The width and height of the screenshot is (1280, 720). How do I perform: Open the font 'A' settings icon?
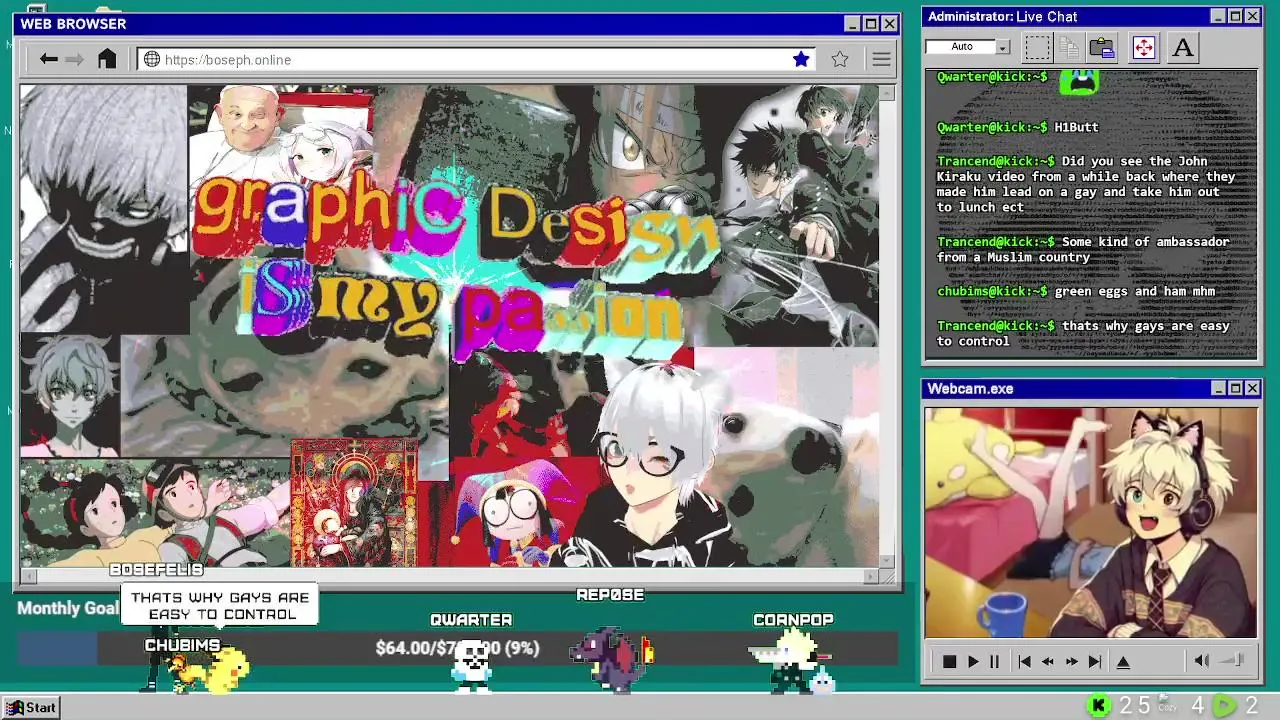tap(1183, 47)
